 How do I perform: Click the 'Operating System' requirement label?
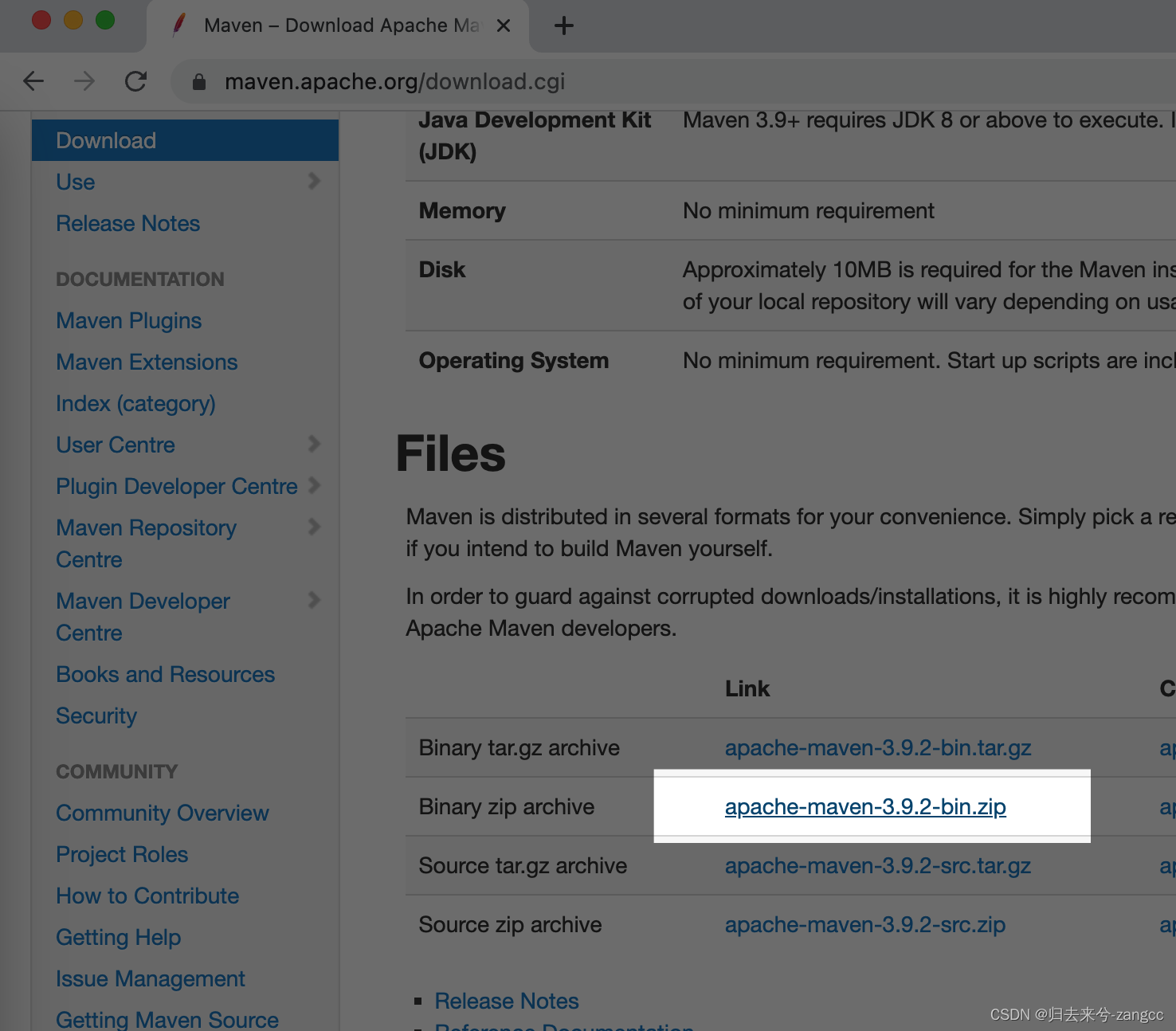[x=514, y=360]
